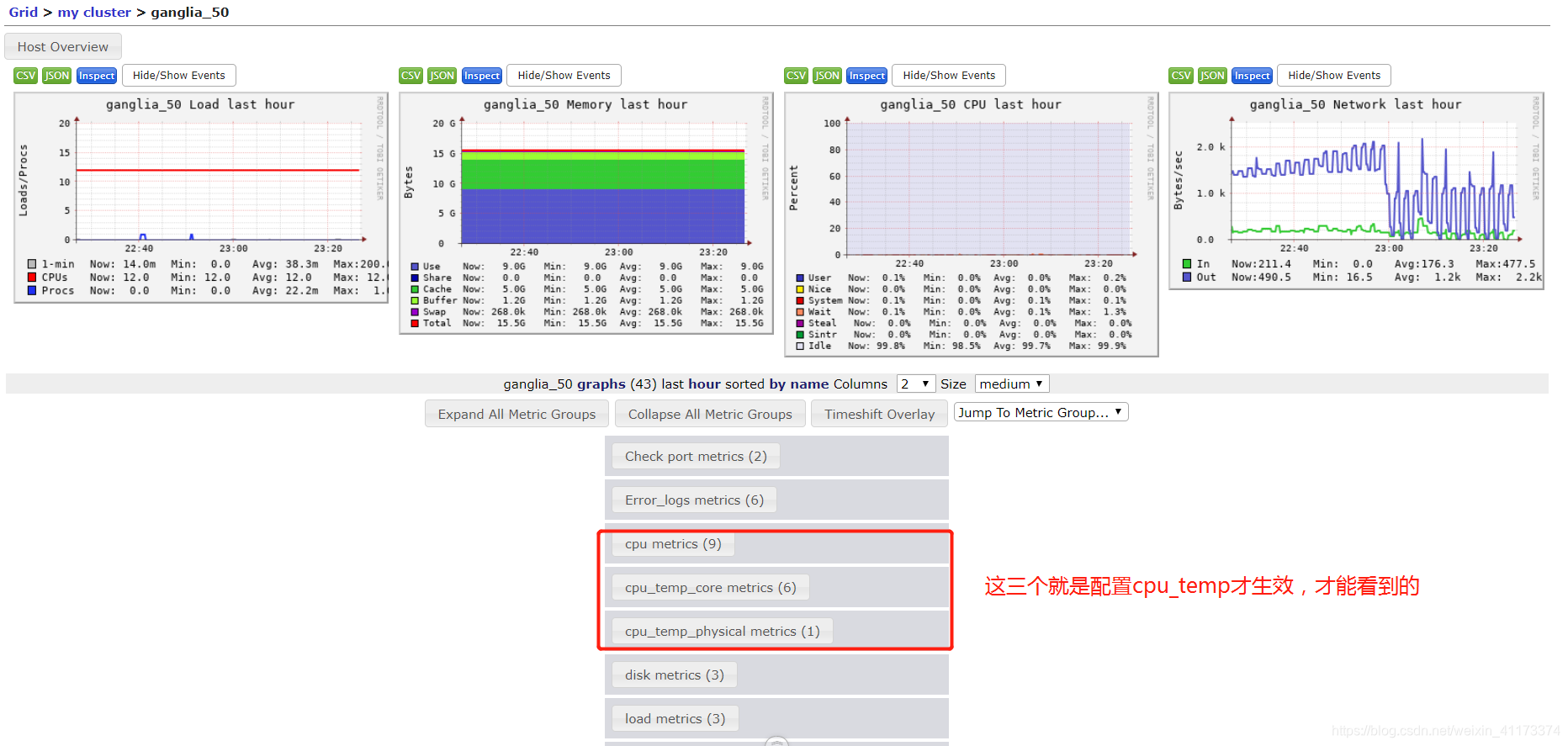
Task: Expand the Error_logs metrics group
Action: (694, 500)
